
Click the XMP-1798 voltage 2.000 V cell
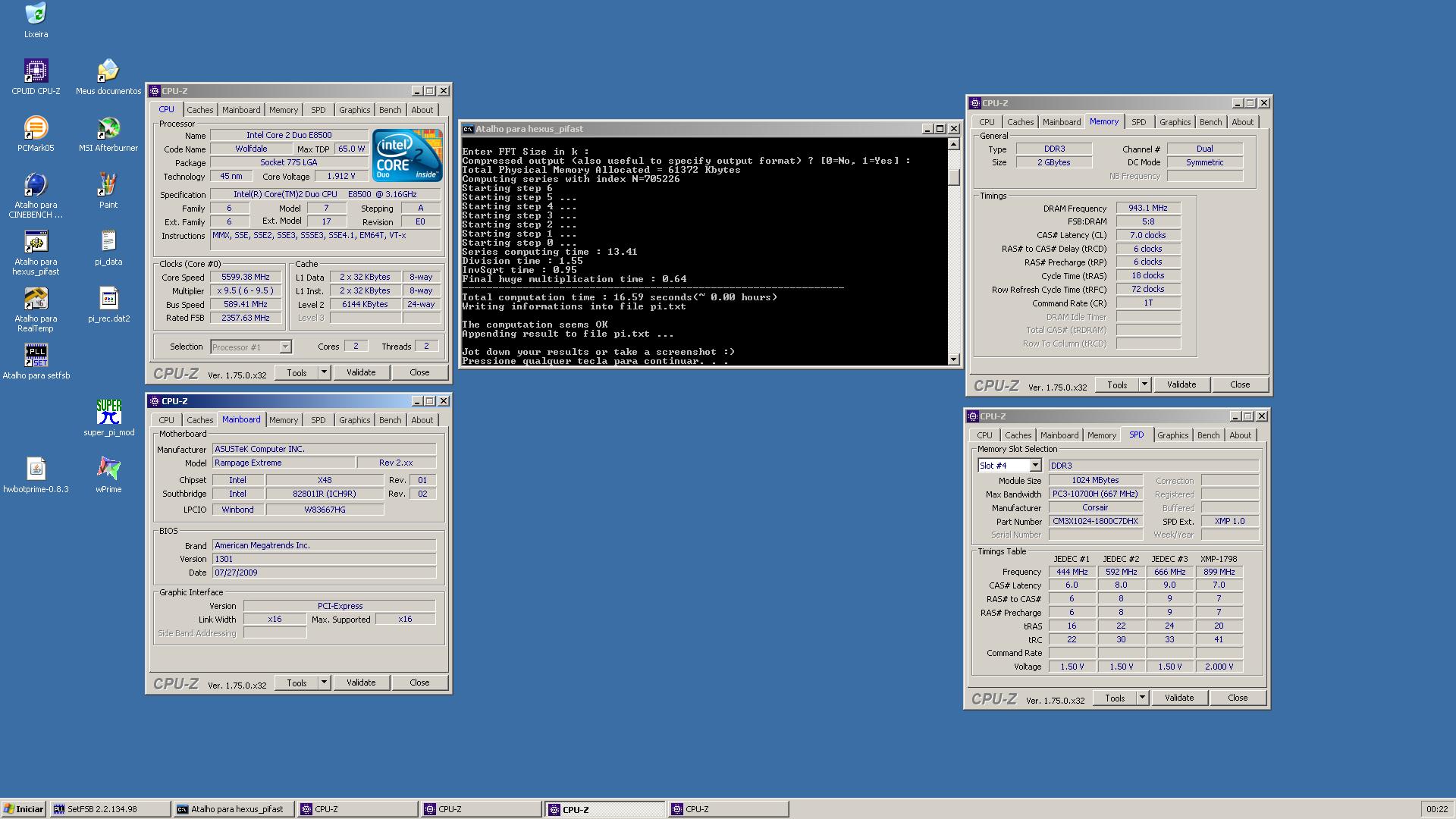1219,667
